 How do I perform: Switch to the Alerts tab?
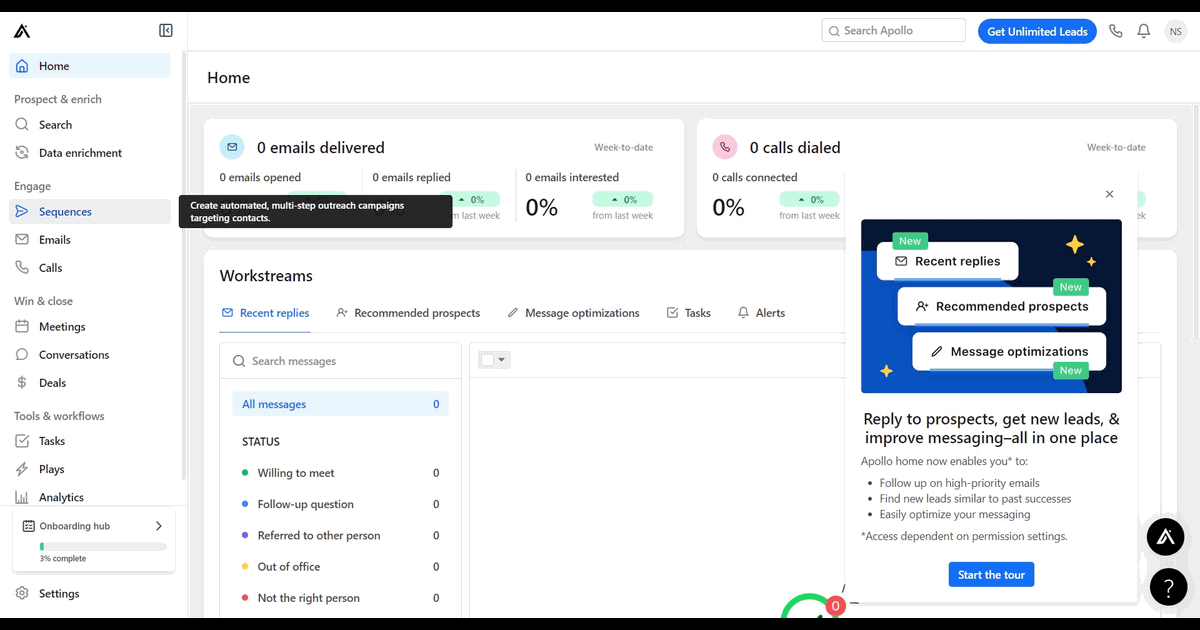(761, 313)
